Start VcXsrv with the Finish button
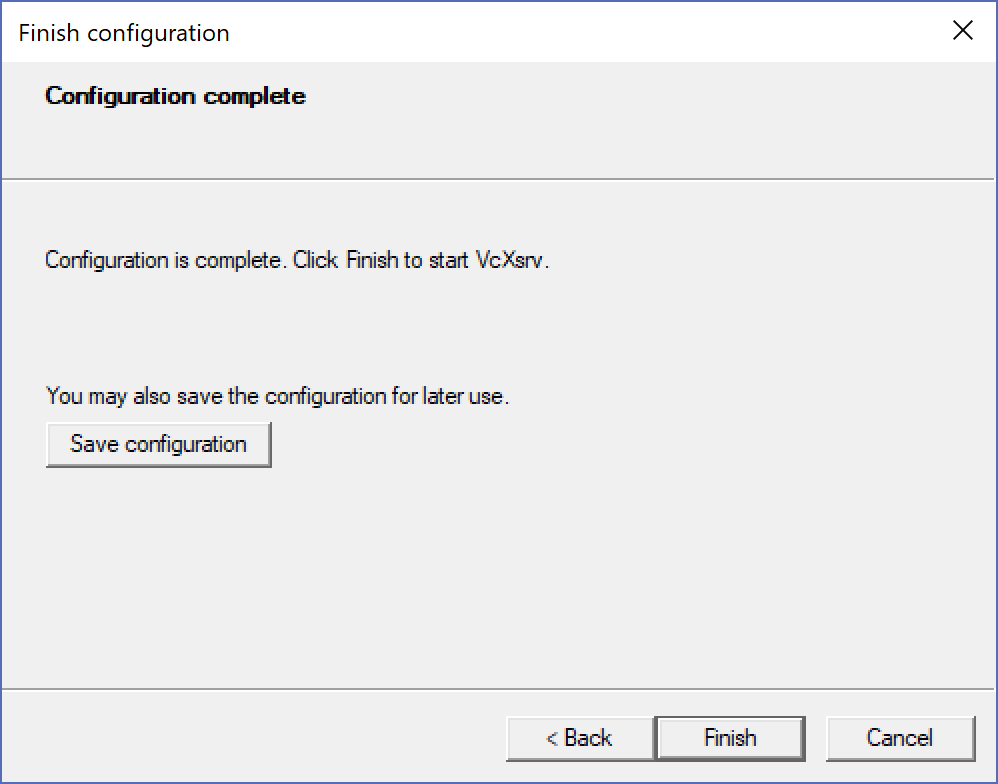 [730, 738]
